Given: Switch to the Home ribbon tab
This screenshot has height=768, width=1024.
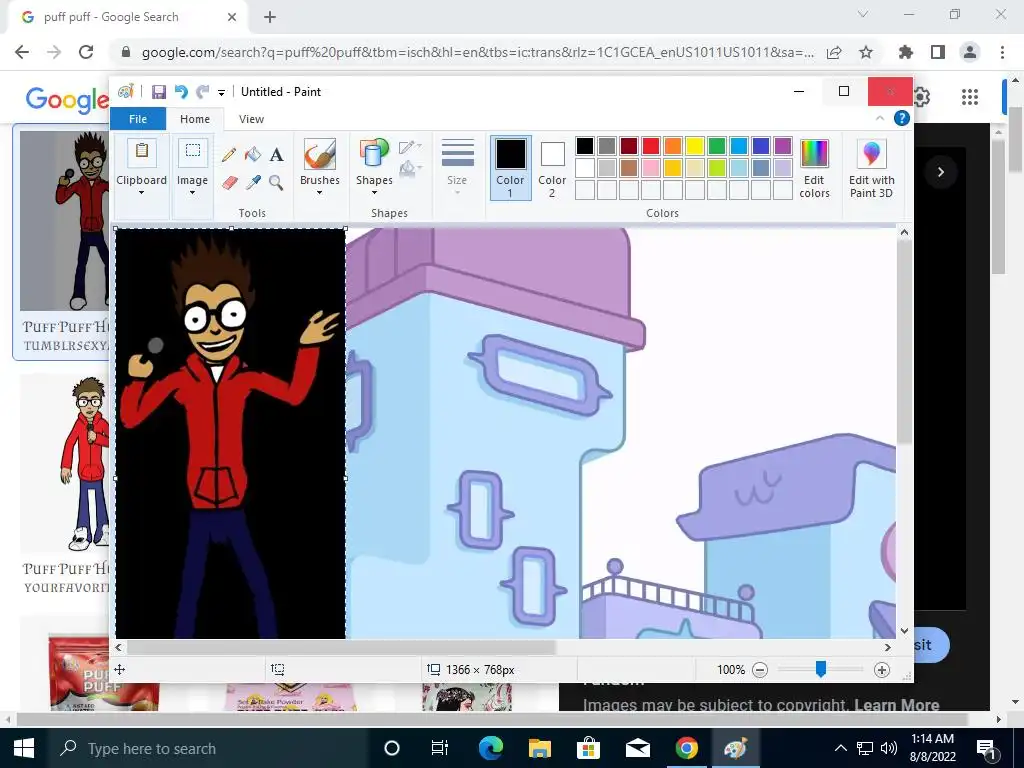Looking at the screenshot, I should pyautogui.click(x=195, y=119).
